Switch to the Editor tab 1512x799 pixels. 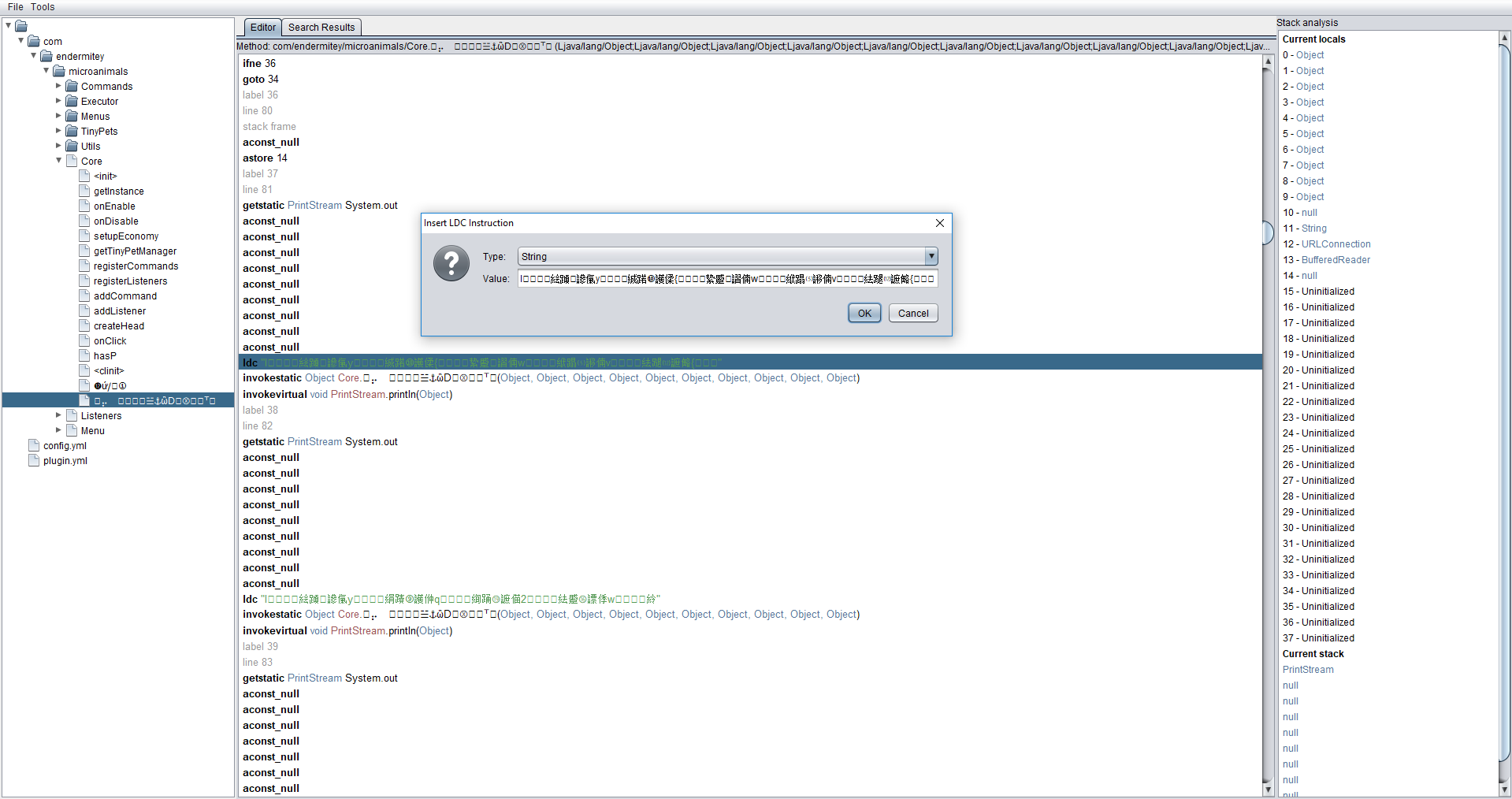click(262, 28)
